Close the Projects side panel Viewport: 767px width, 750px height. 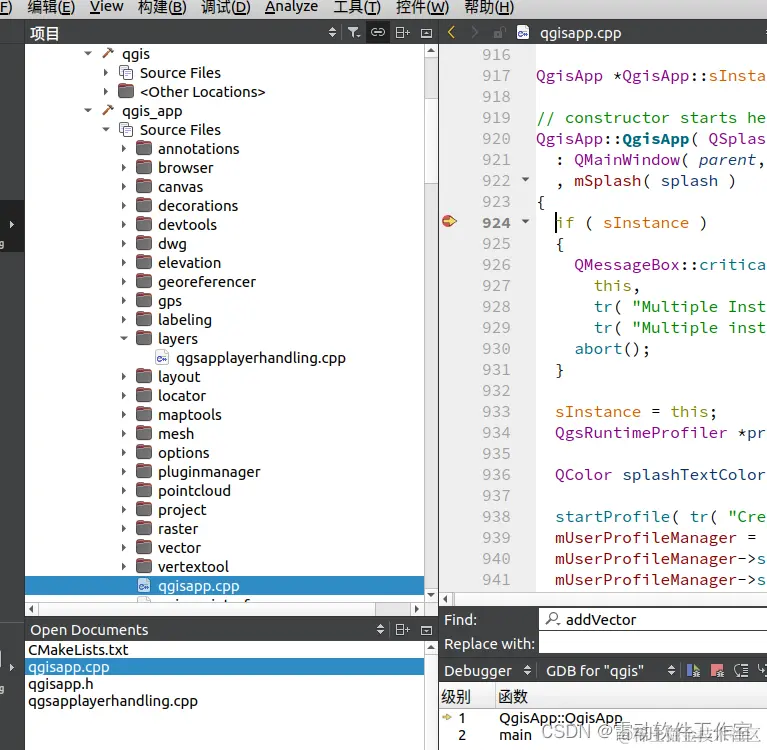pyautogui.click(x=427, y=33)
